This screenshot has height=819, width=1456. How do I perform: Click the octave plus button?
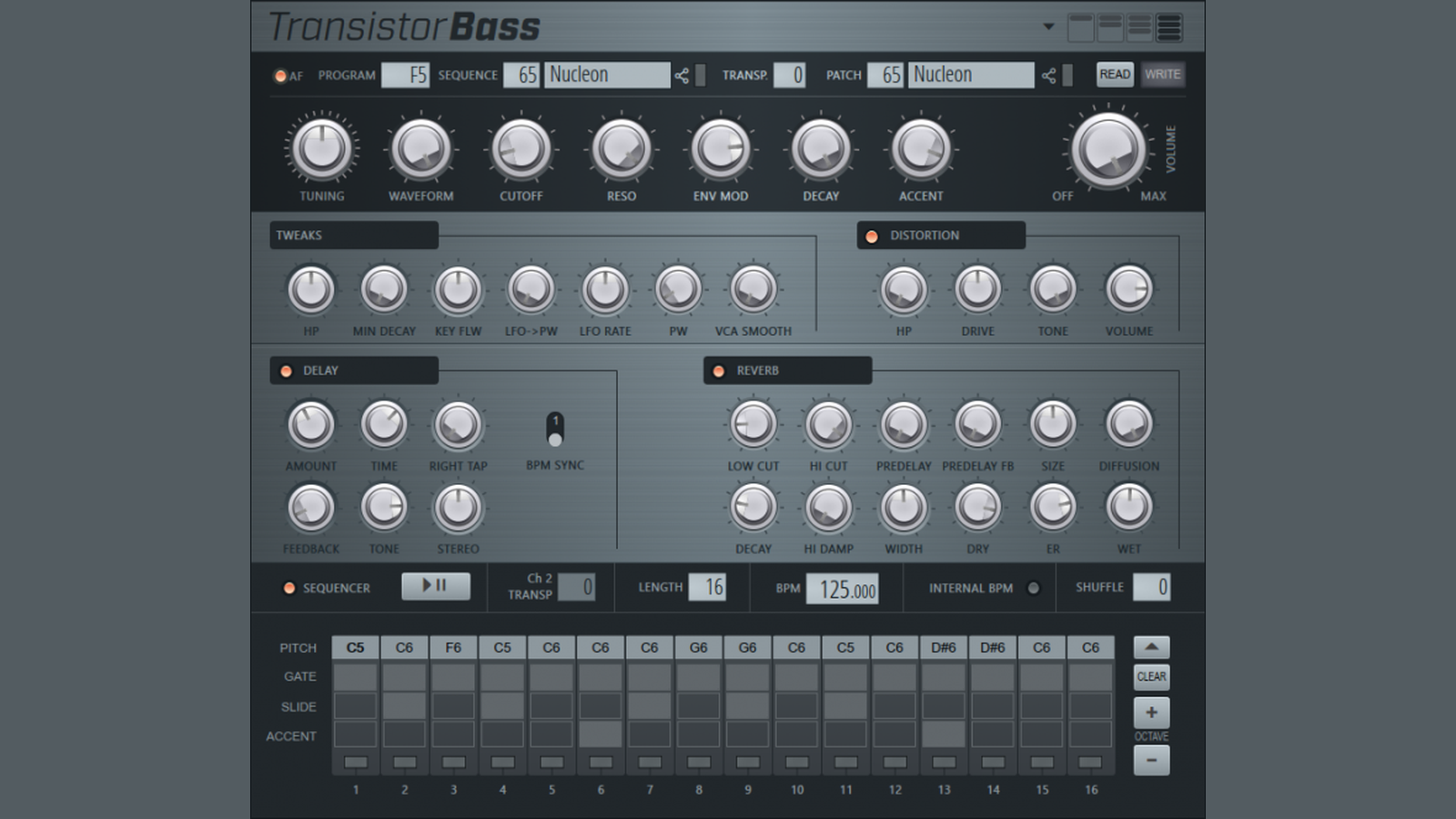click(1151, 712)
